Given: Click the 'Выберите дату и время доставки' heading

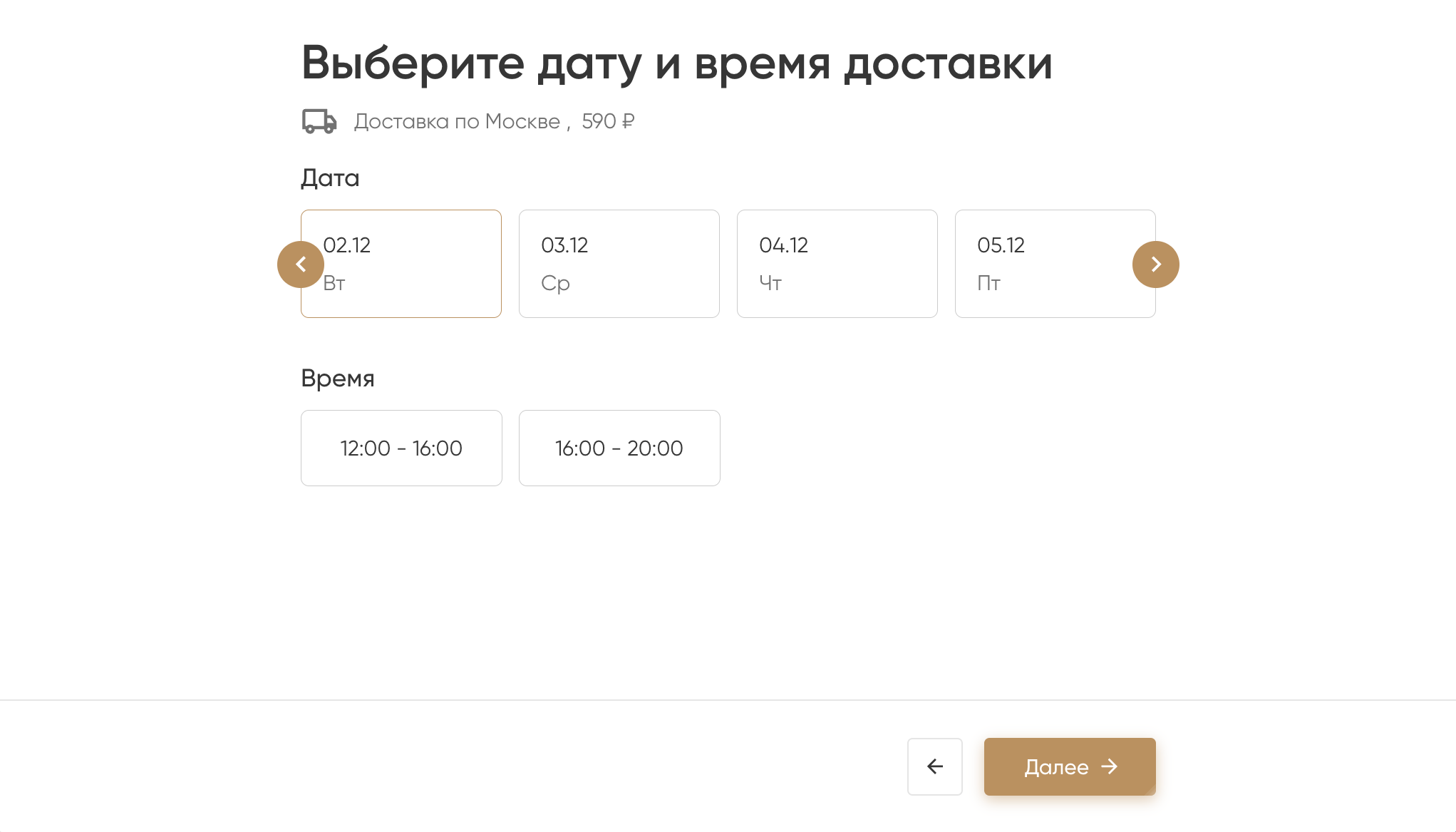Looking at the screenshot, I should pos(676,63).
